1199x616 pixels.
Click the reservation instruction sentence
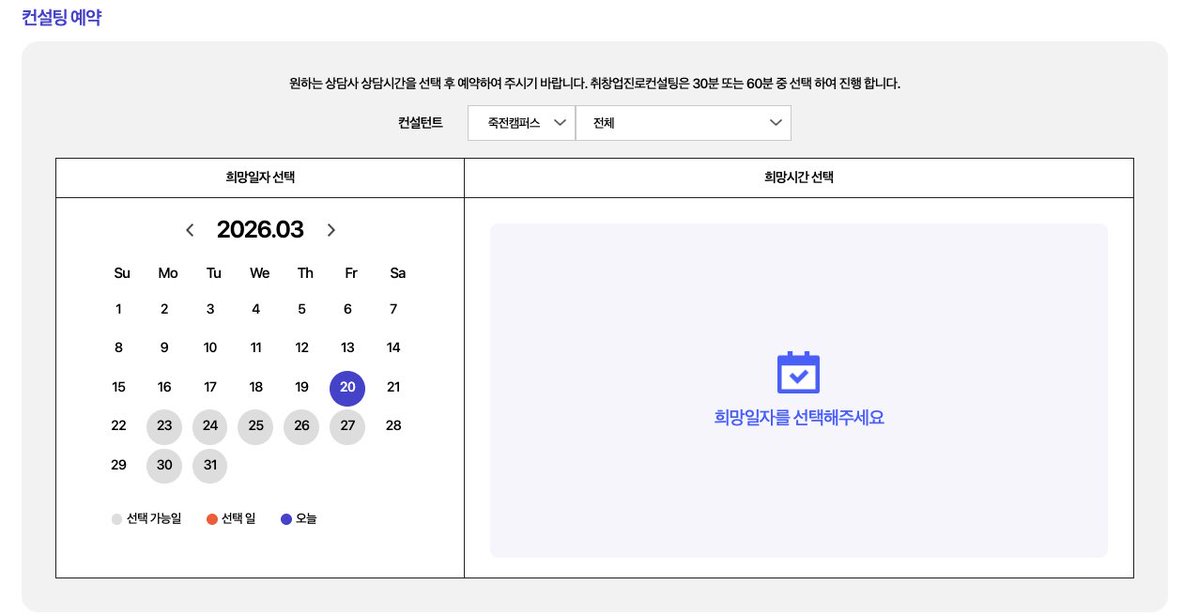point(595,83)
